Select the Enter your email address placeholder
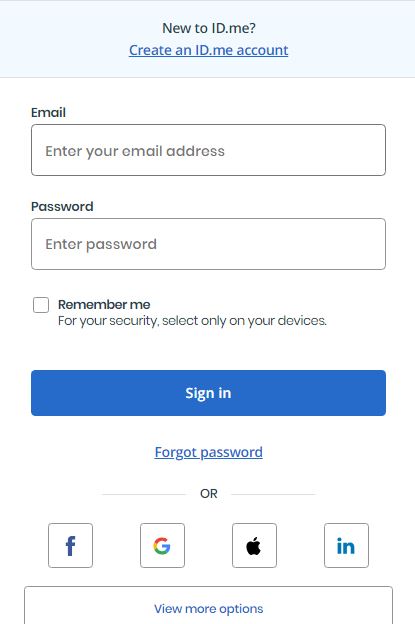 (x=135, y=151)
